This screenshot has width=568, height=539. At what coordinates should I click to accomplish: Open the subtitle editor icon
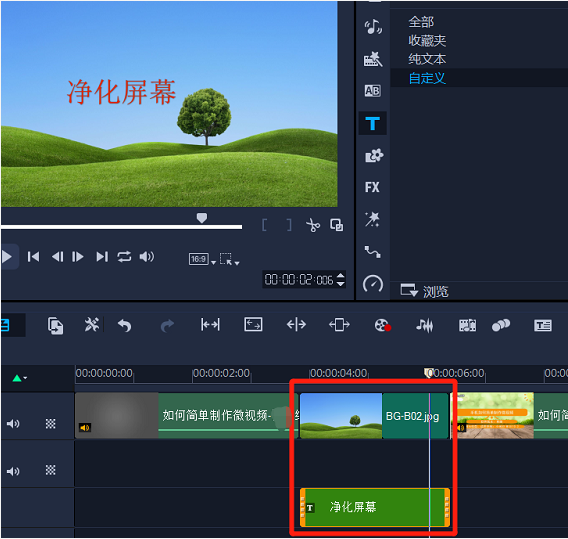coord(543,325)
